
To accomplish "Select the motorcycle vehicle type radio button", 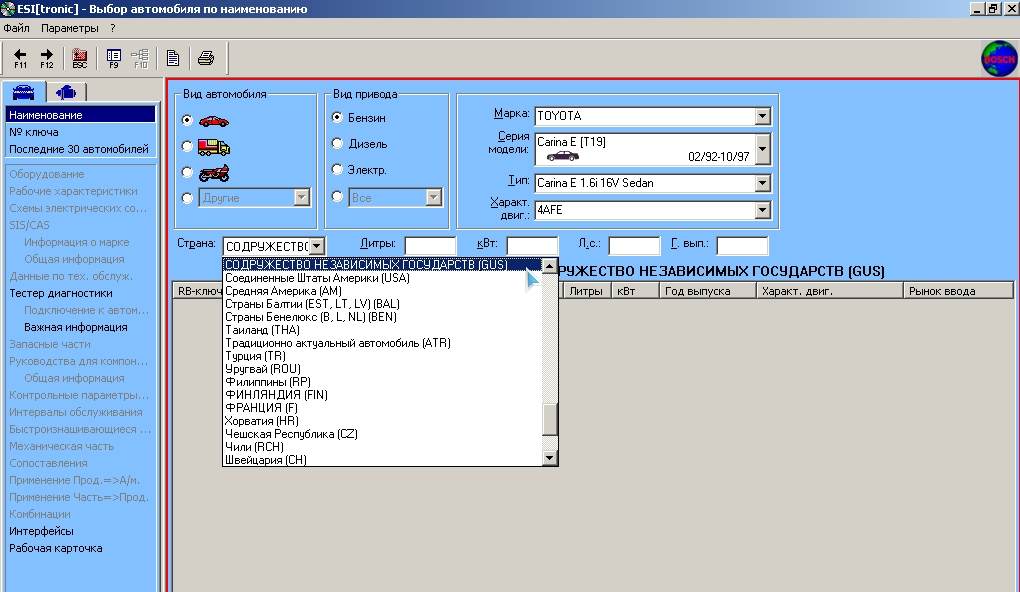I will point(188,173).
